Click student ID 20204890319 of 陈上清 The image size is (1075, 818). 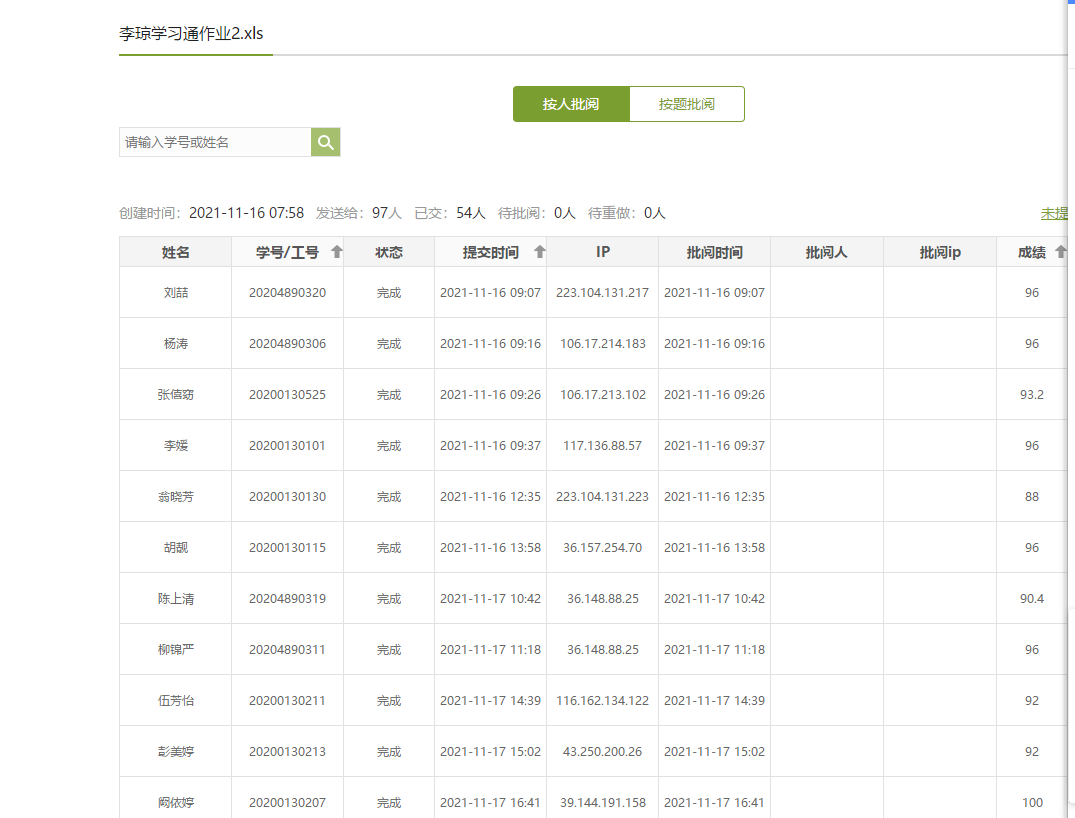(x=287, y=599)
